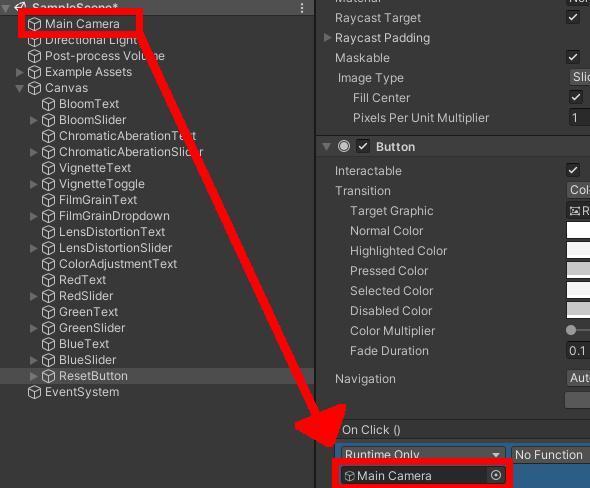590x488 pixels.
Task: Expand the RedSlider children
Action: [x=33, y=296]
